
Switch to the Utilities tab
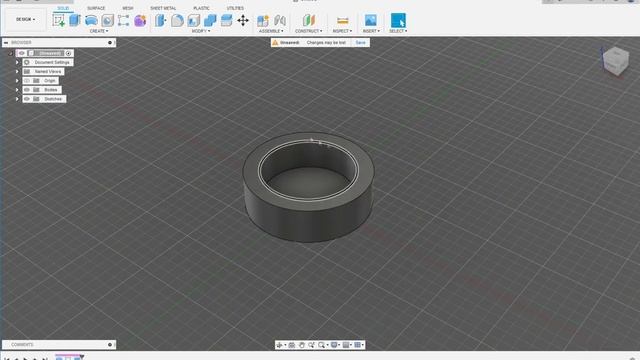(235, 8)
